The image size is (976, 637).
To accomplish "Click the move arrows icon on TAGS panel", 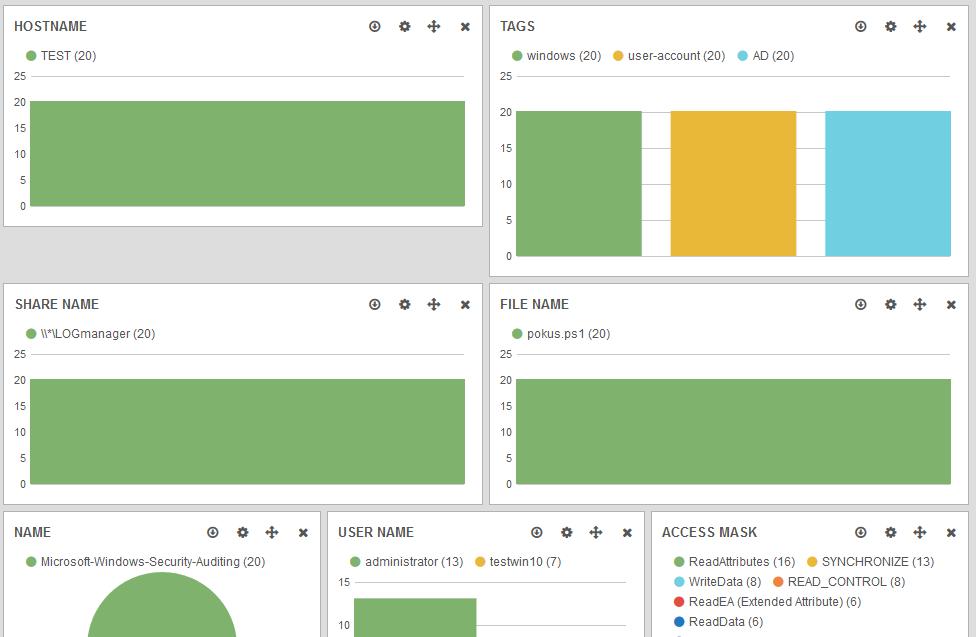I will click(920, 26).
